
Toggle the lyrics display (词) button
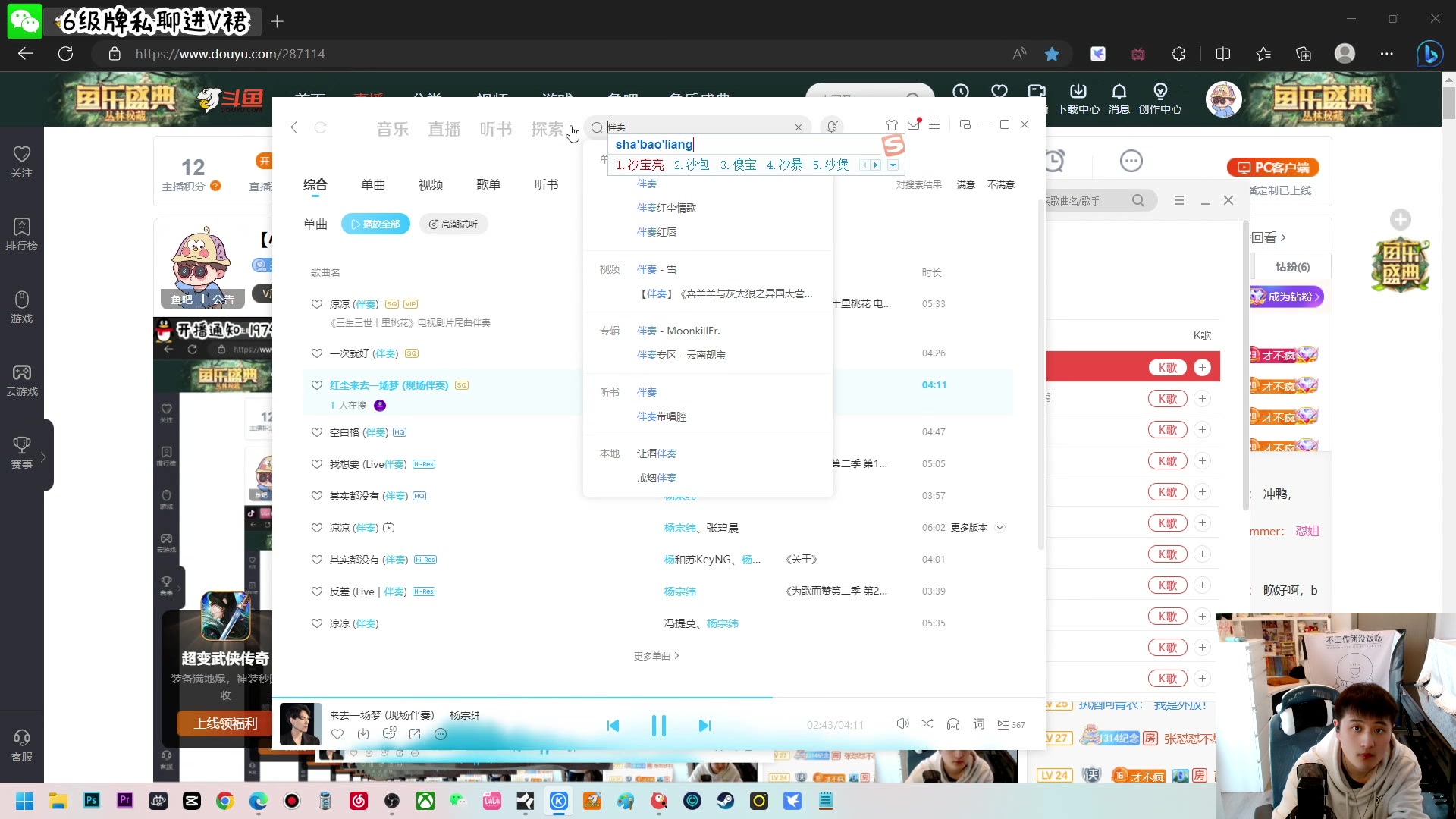(x=979, y=724)
